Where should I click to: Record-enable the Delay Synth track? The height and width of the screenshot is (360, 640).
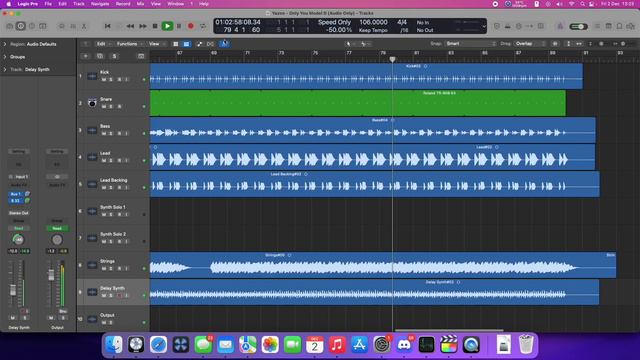click(x=119, y=296)
